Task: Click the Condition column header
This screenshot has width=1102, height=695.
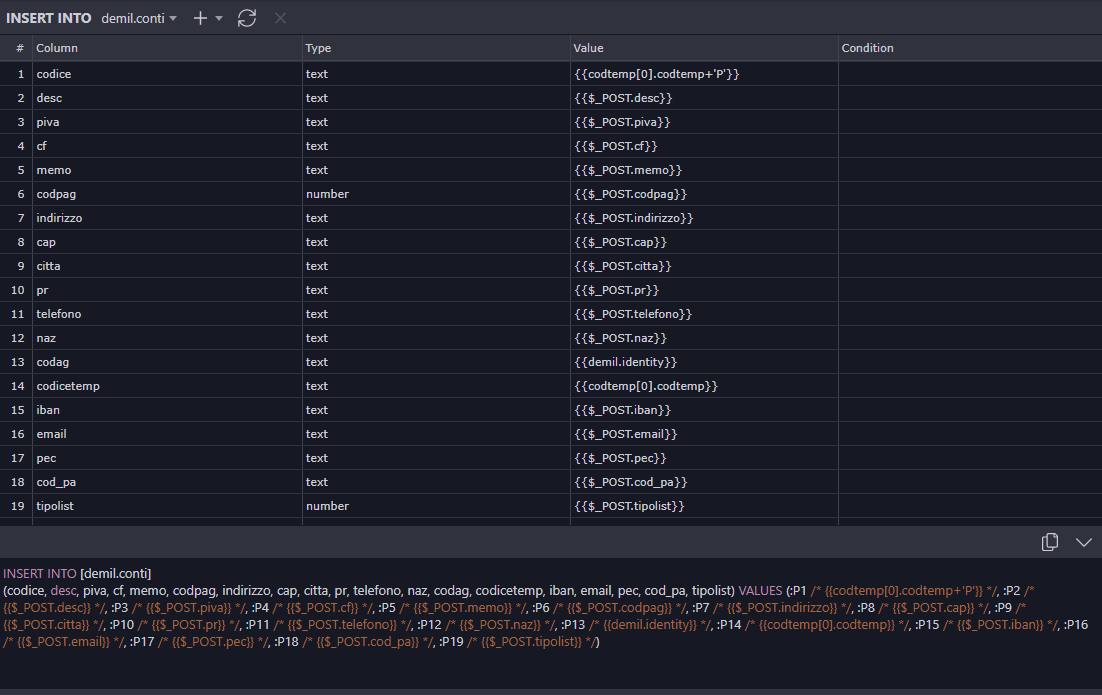Action: pyautogui.click(x=867, y=48)
